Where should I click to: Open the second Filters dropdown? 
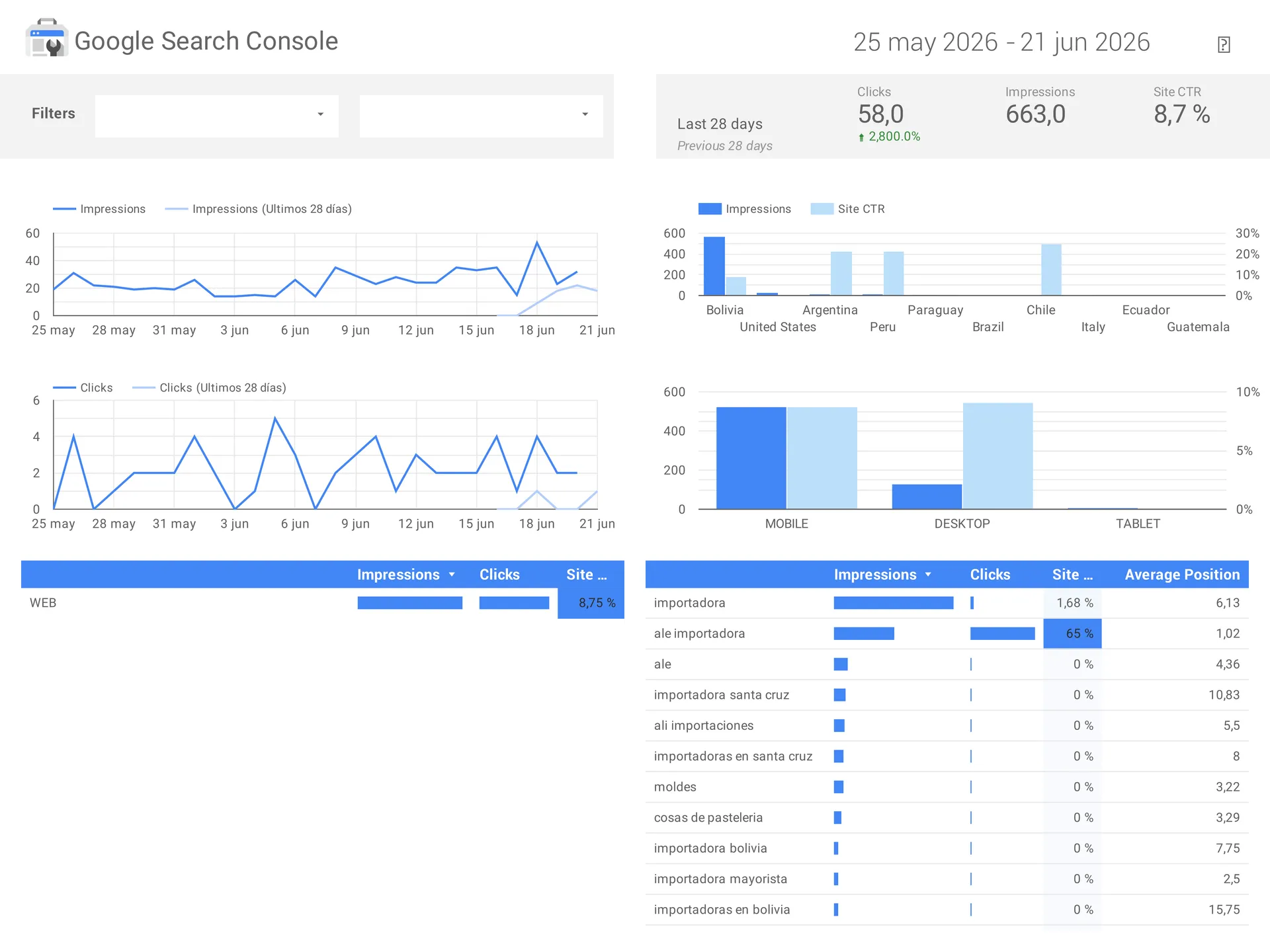(482, 116)
